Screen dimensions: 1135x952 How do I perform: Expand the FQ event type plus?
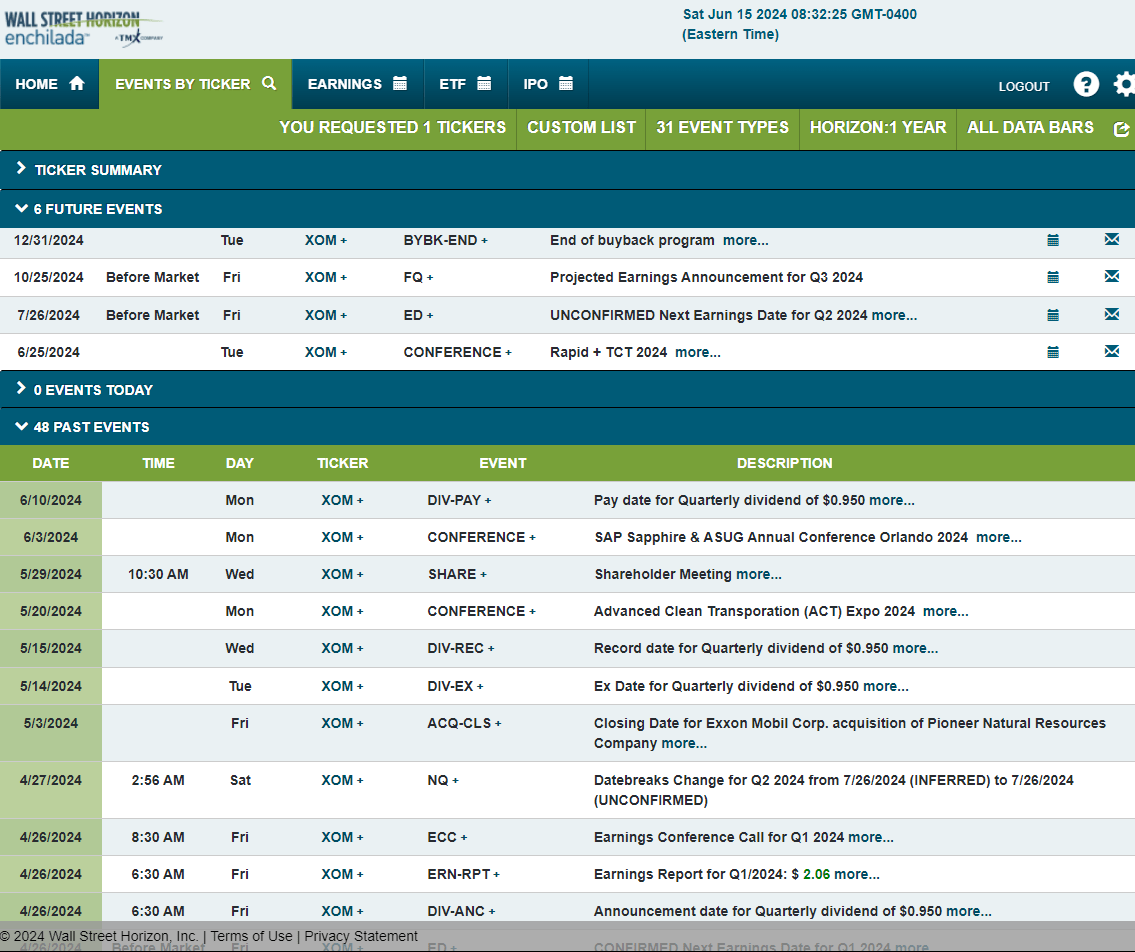point(430,277)
